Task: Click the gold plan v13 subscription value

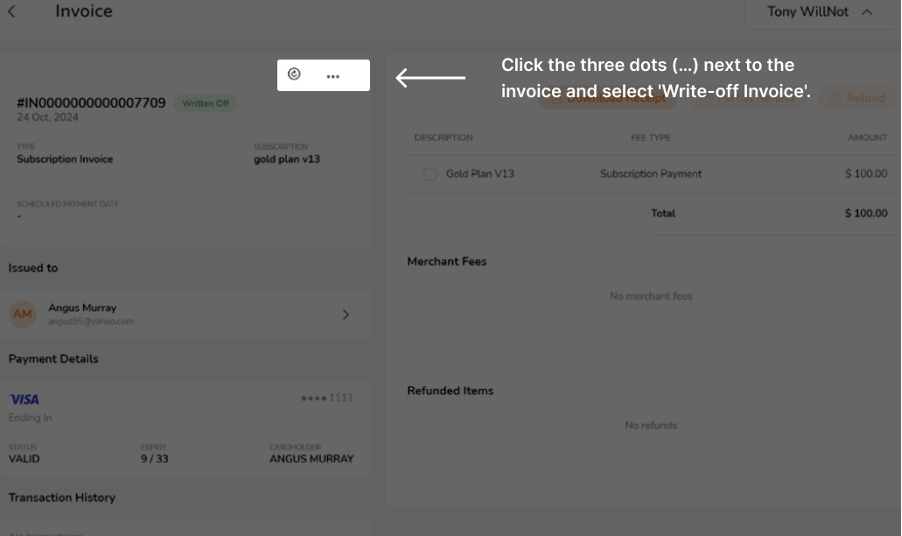Action: point(286,159)
